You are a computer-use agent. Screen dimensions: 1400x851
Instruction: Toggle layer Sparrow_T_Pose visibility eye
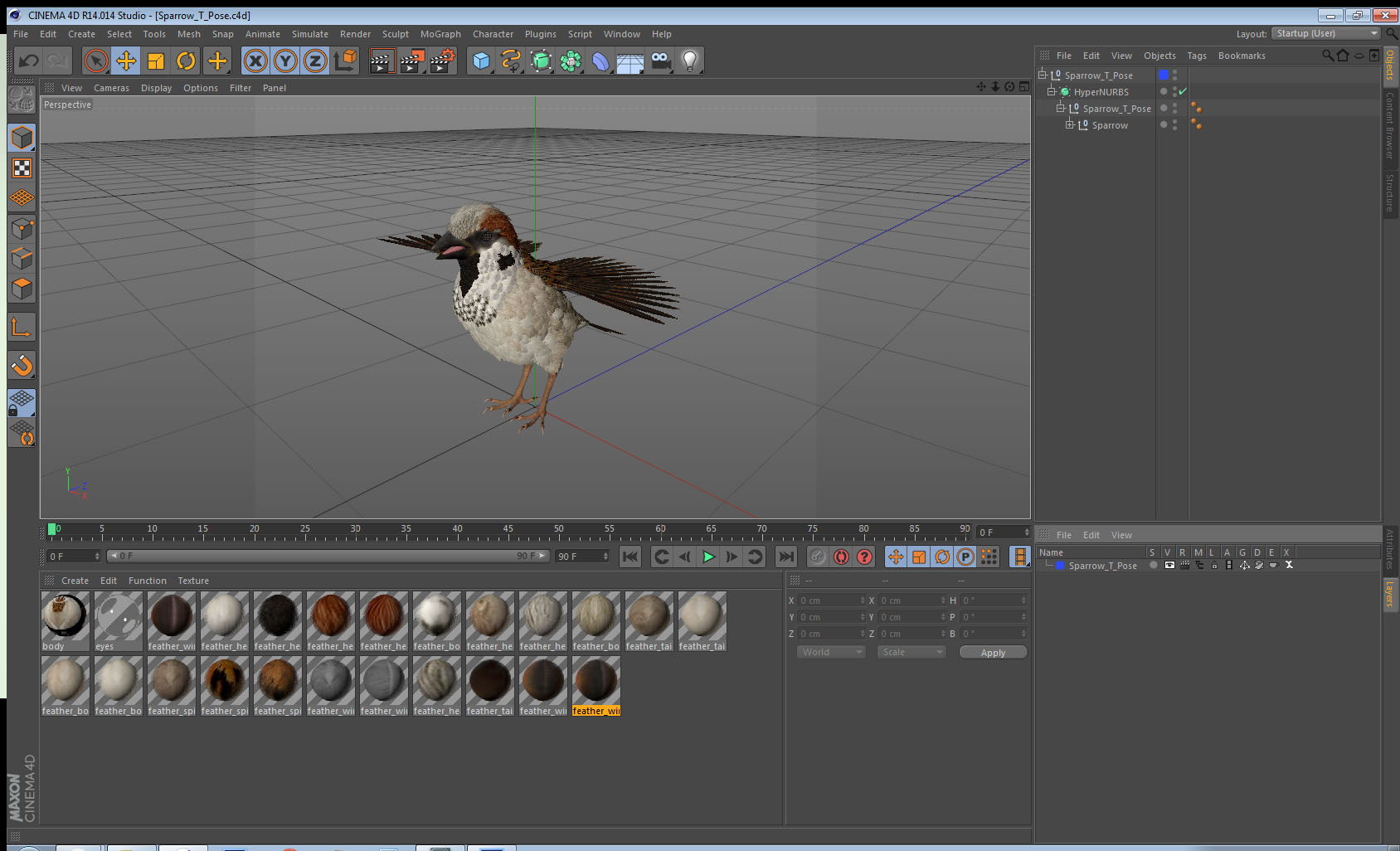pyautogui.click(x=1169, y=565)
